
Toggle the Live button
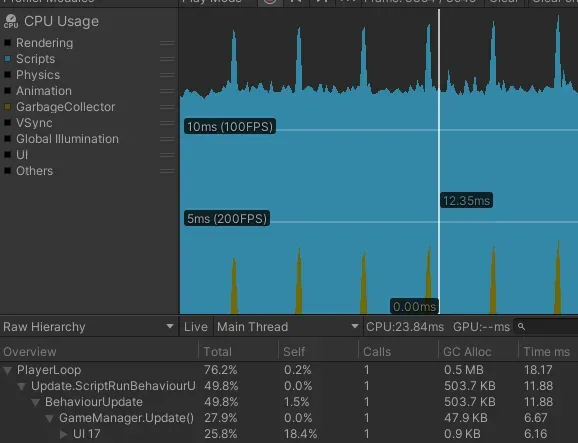tap(196, 327)
